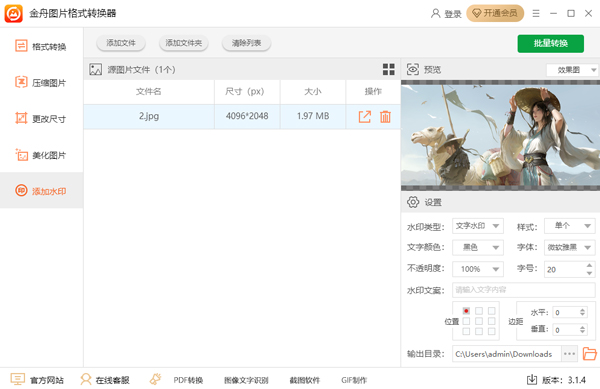Open the exported location icon for 2.jpg

click(x=364, y=117)
